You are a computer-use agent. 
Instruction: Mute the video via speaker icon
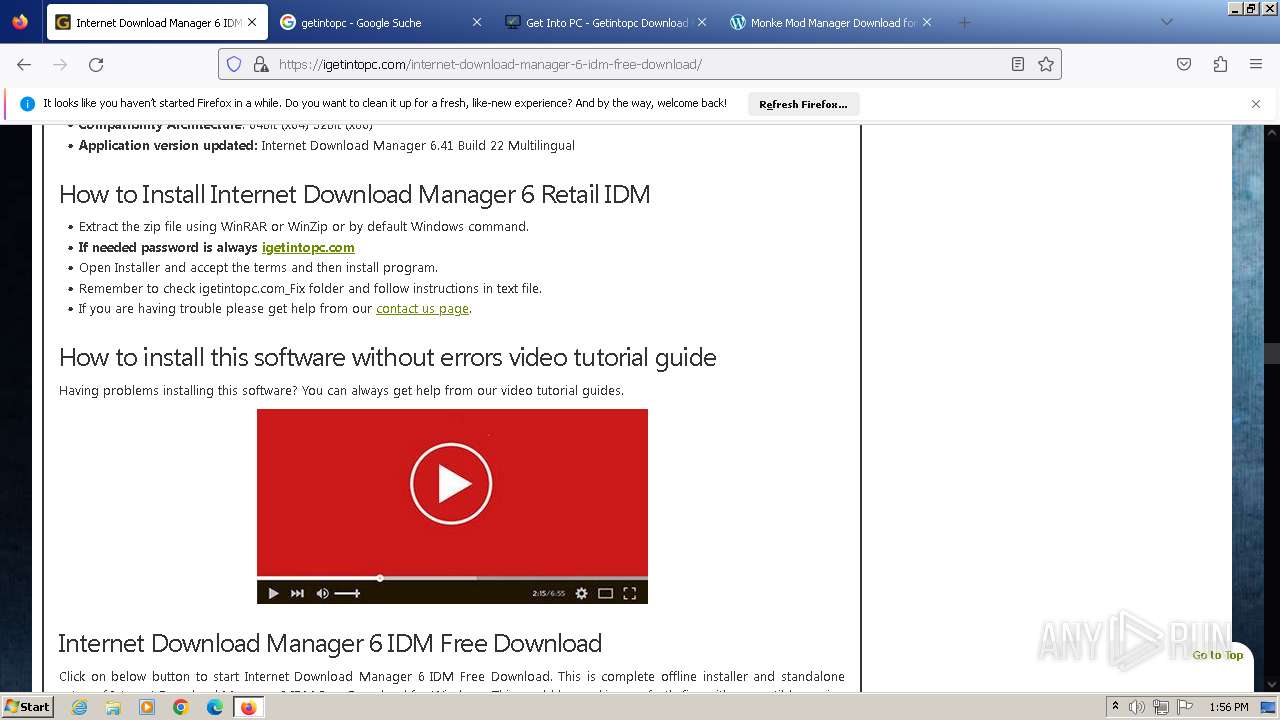(x=322, y=593)
